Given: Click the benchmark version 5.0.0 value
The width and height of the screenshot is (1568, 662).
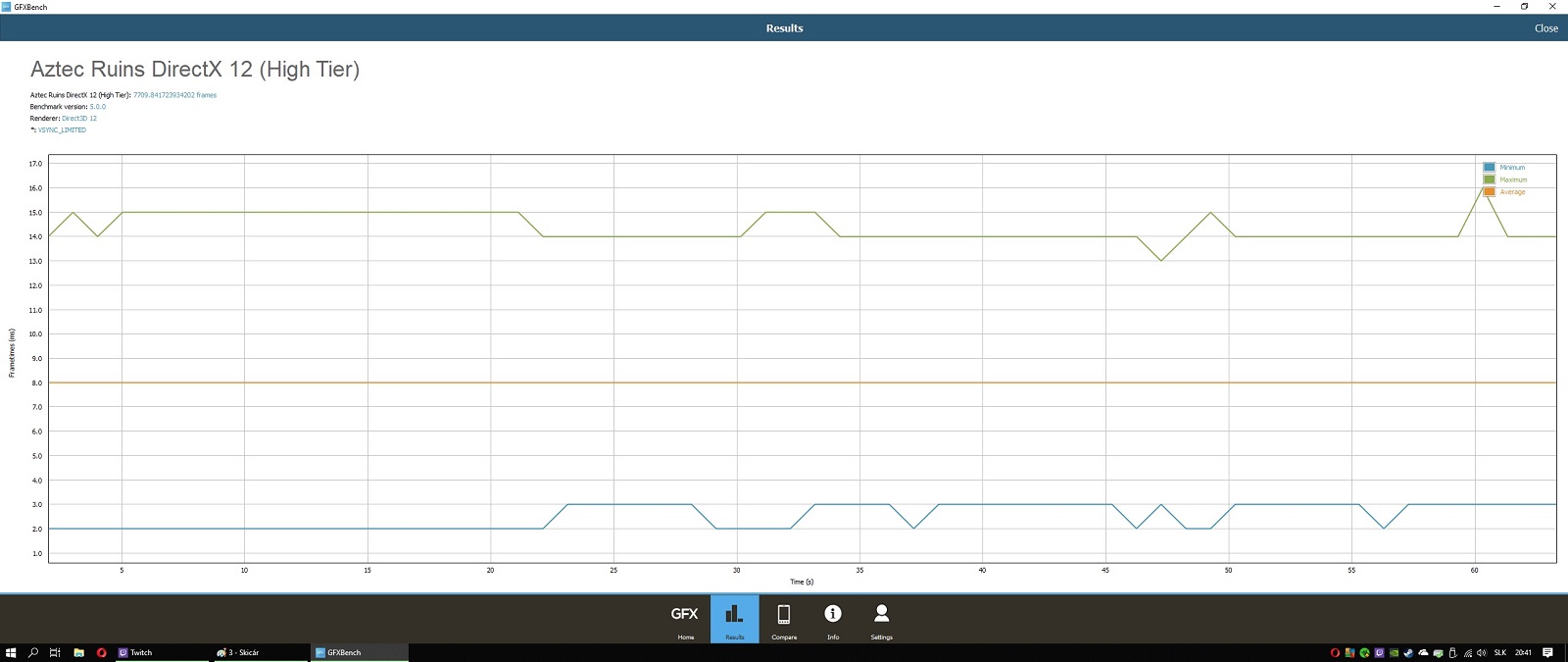Looking at the screenshot, I should pos(97,107).
